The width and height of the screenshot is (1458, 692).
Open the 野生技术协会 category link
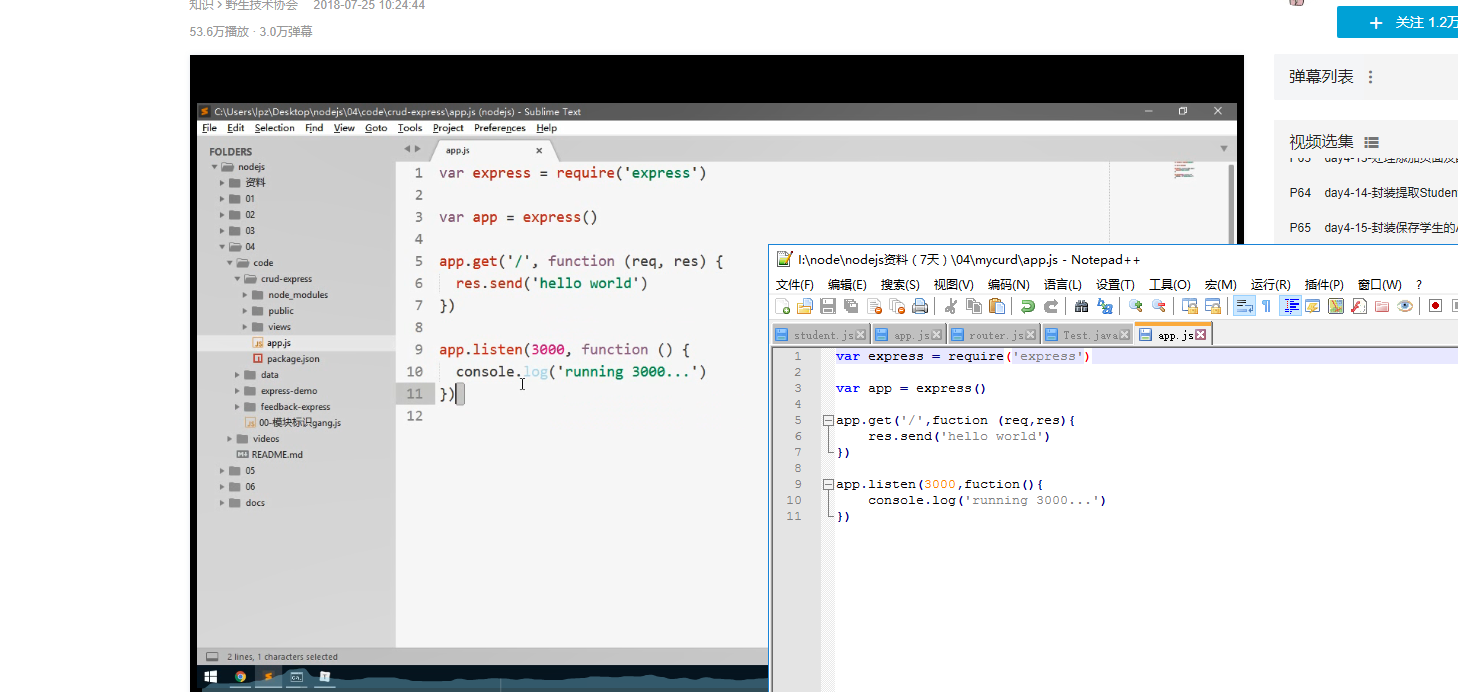[x=261, y=5]
